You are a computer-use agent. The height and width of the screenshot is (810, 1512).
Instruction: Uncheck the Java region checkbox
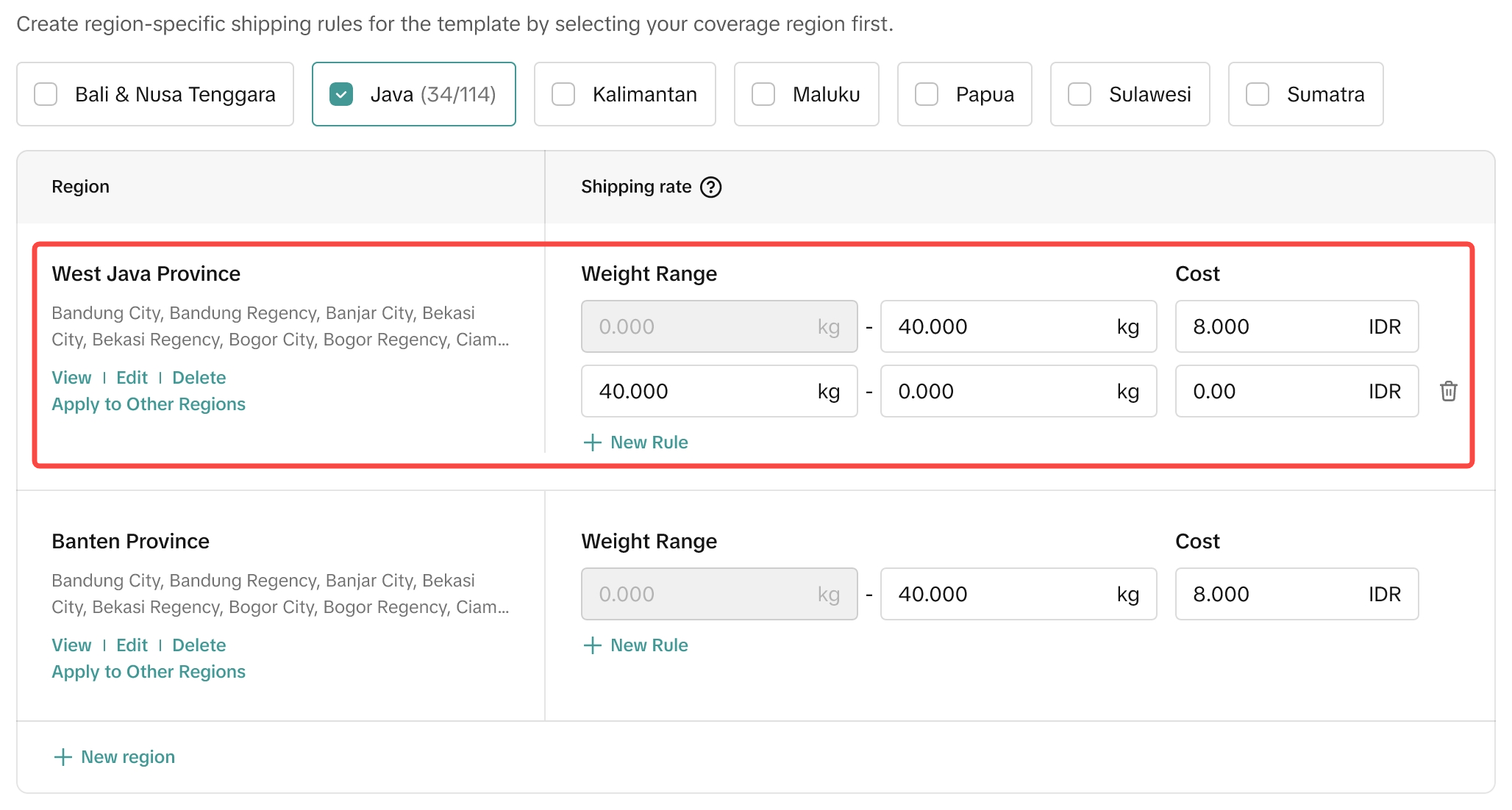tap(341, 94)
